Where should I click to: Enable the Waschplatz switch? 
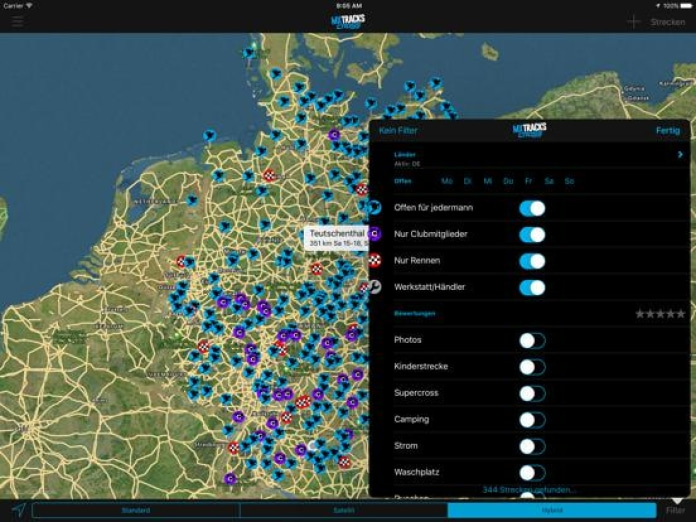532,473
